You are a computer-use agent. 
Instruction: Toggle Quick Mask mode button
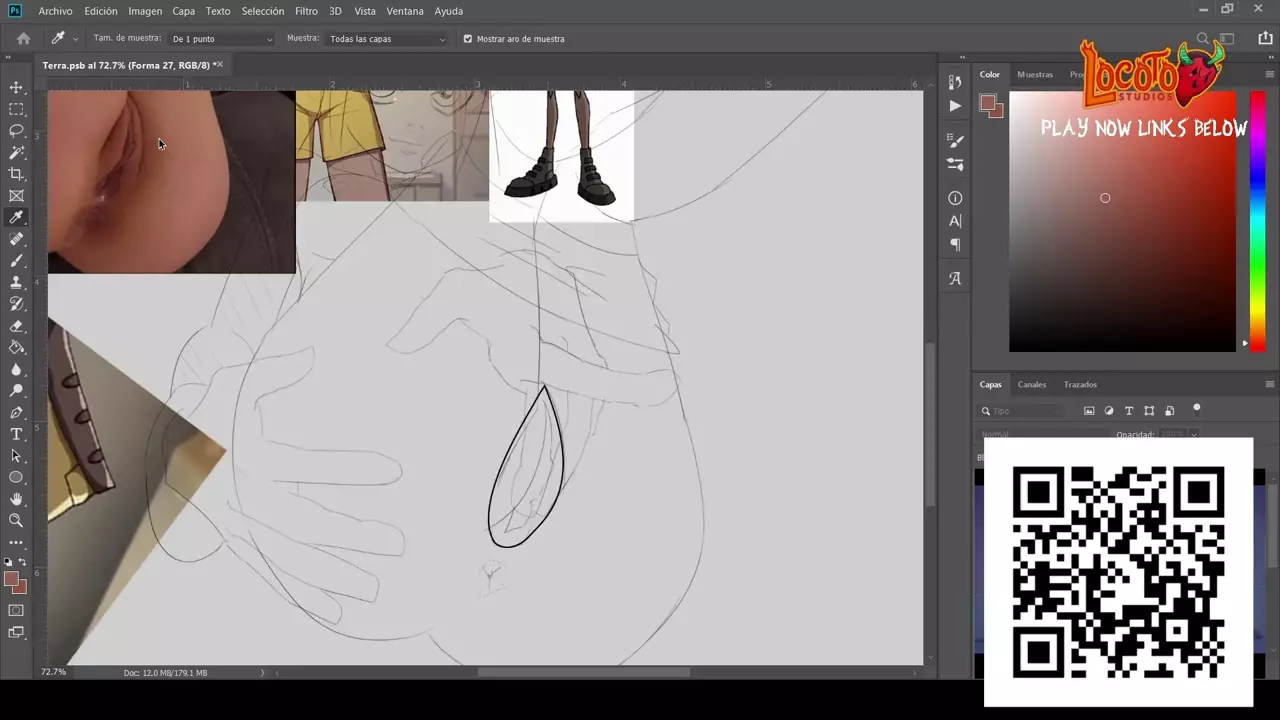[16, 610]
